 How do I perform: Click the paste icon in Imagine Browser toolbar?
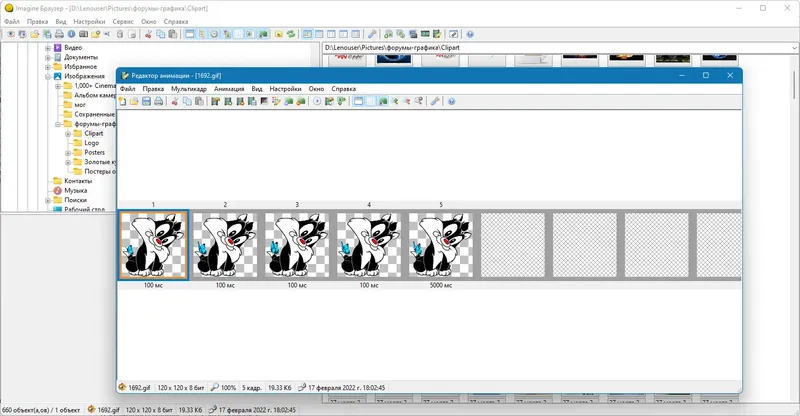[173, 34]
